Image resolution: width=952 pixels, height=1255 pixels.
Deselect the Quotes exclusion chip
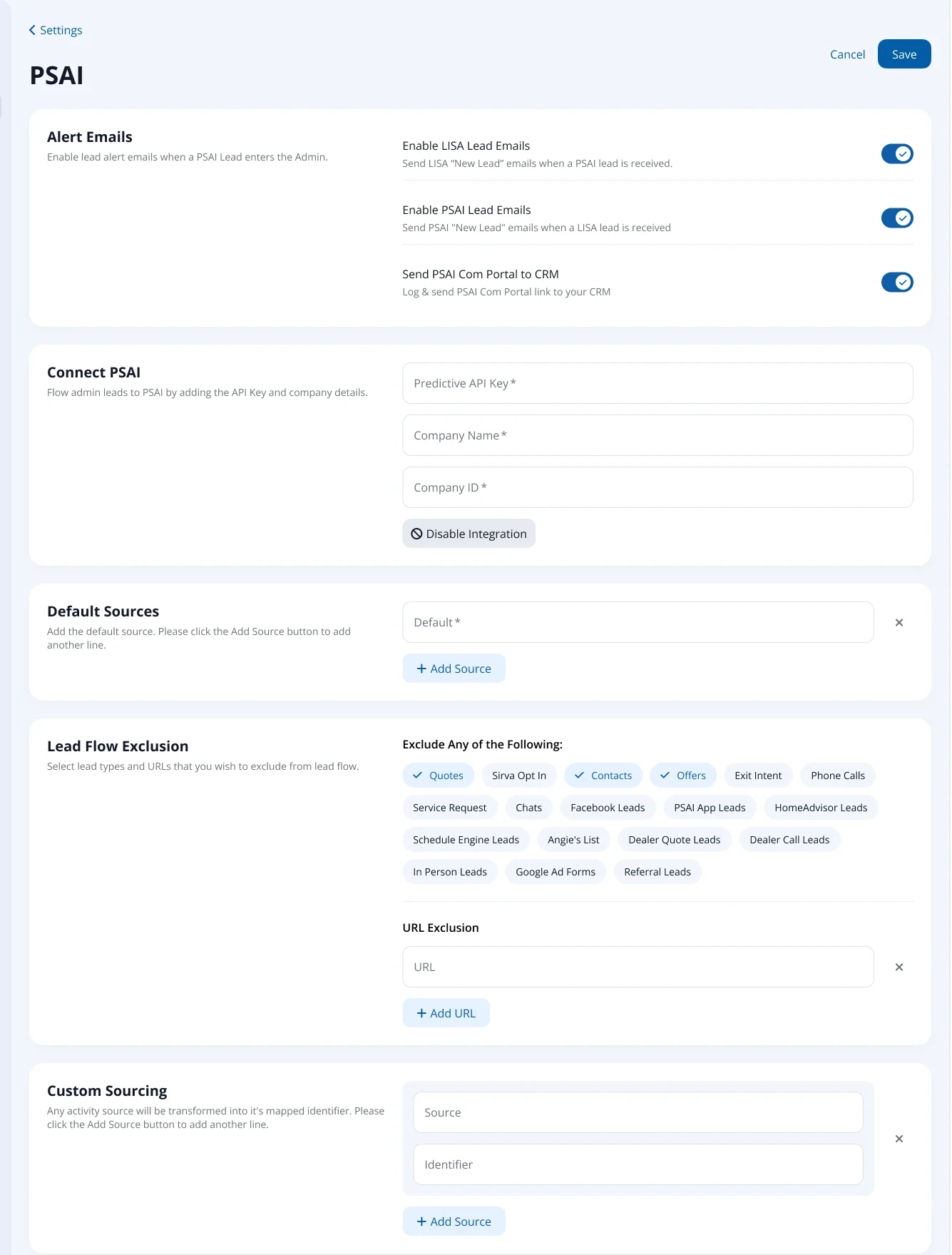pyautogui.click(x=438, y=776)
